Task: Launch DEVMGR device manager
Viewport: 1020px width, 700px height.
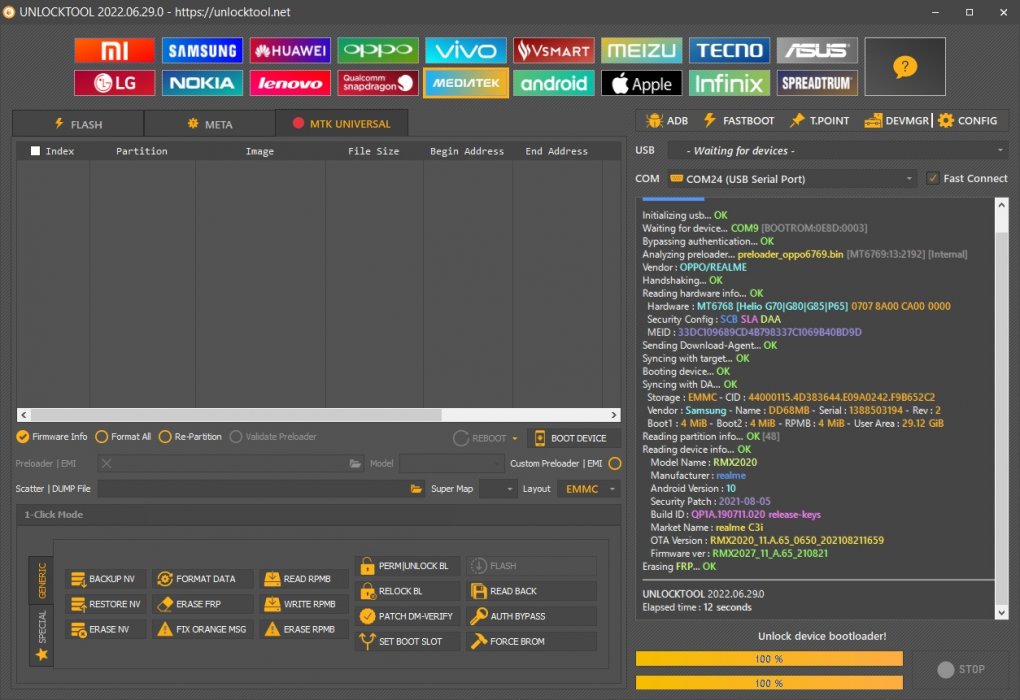Action: pyautogui.click(x=896, y=120)
